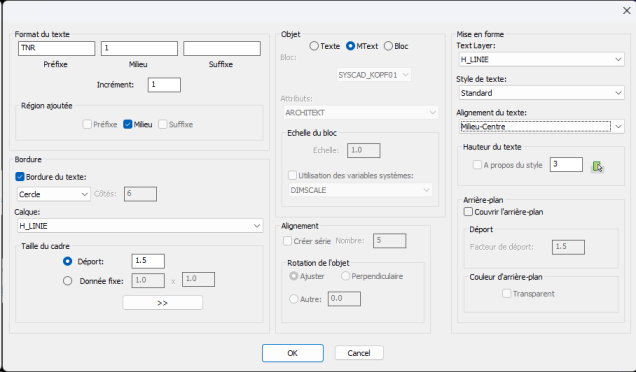Viewport: 636px width, 372px height.
Task: Click the >> expand button
Action: (162, 303)
